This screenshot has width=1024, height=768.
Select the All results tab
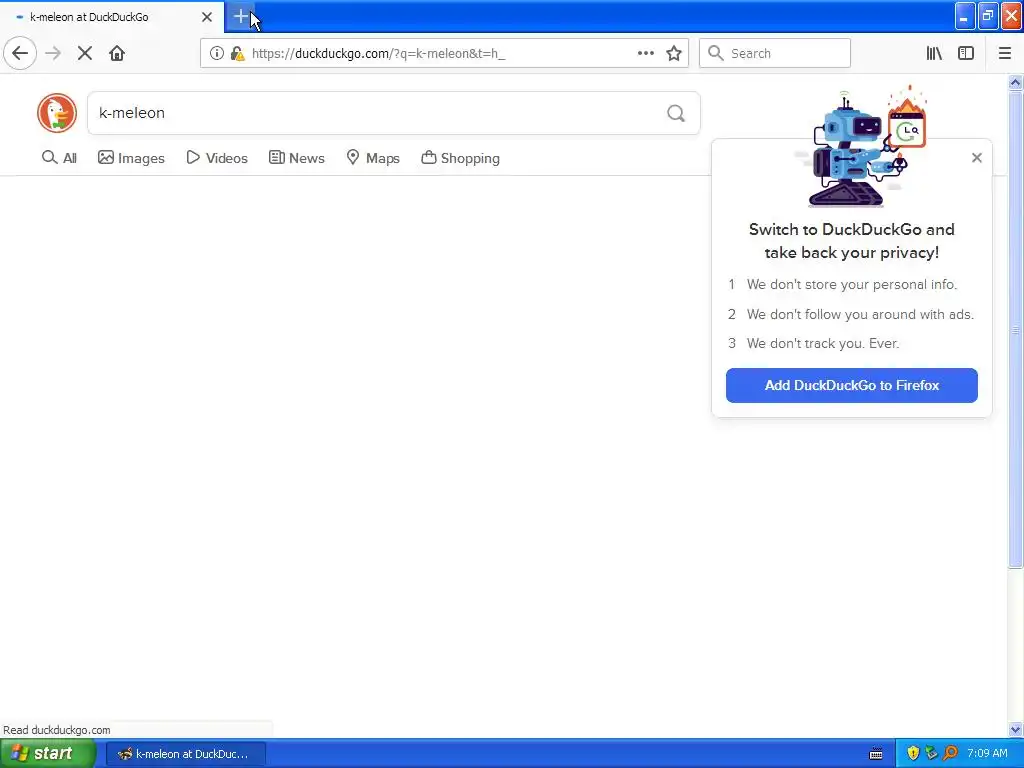pyautogui.click(x=59, y=158)
